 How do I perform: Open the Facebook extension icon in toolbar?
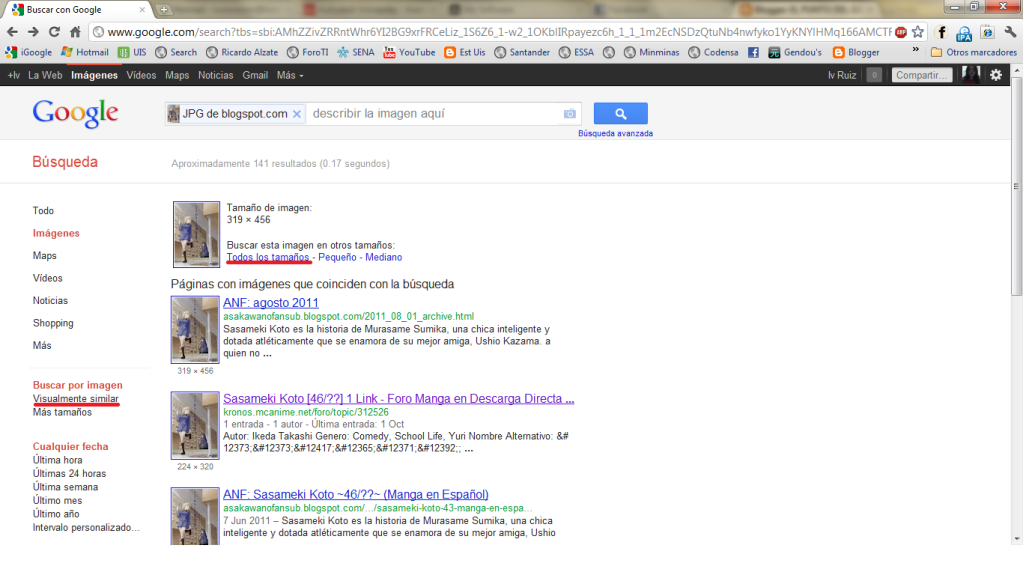point(941,32)
